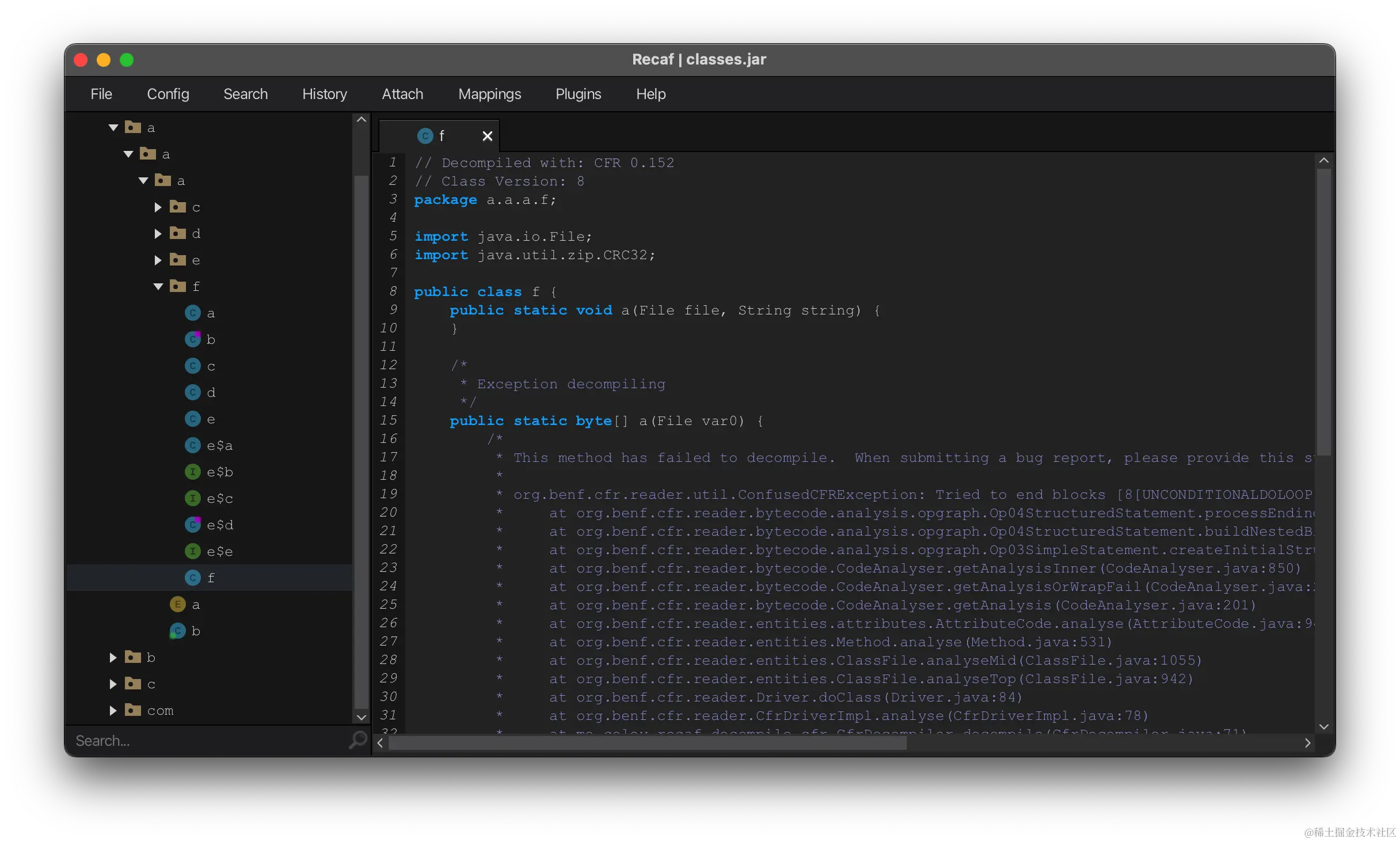The width and height of the screenshot is (1400, 842).
Task: Expand the c package under a.a.a
Action: [158, 207]
